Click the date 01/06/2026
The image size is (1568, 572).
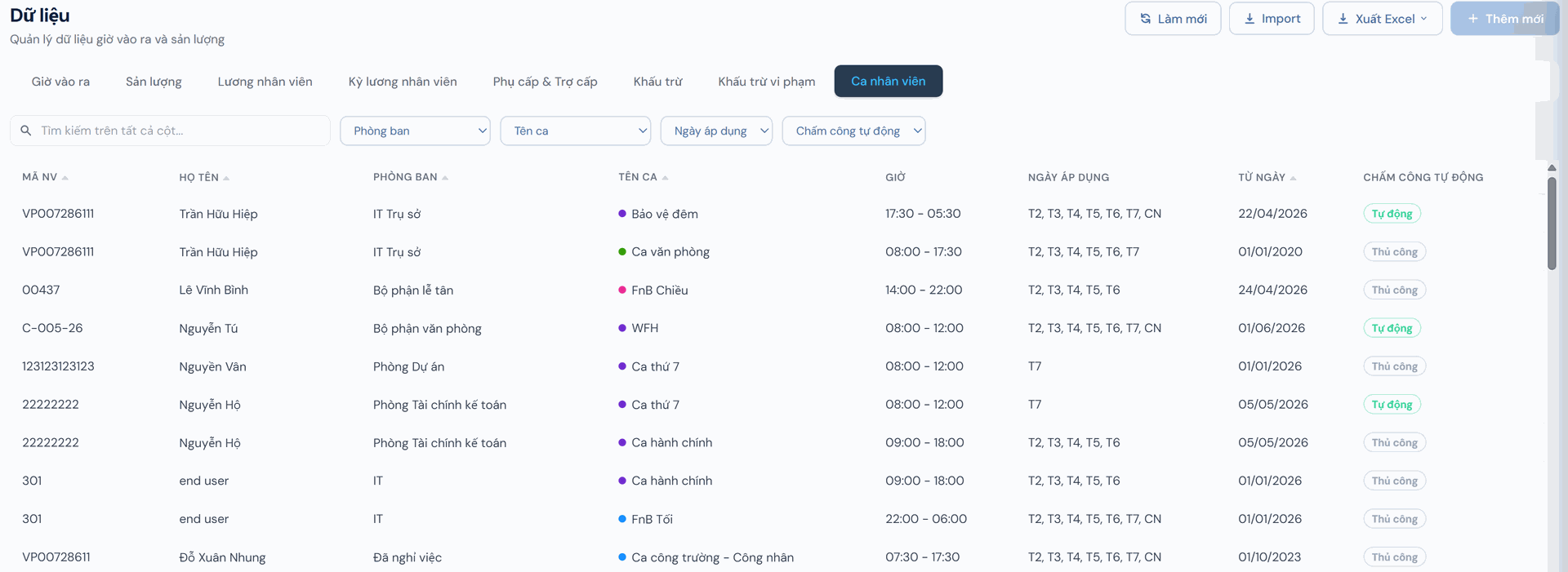coord(1272,328)
